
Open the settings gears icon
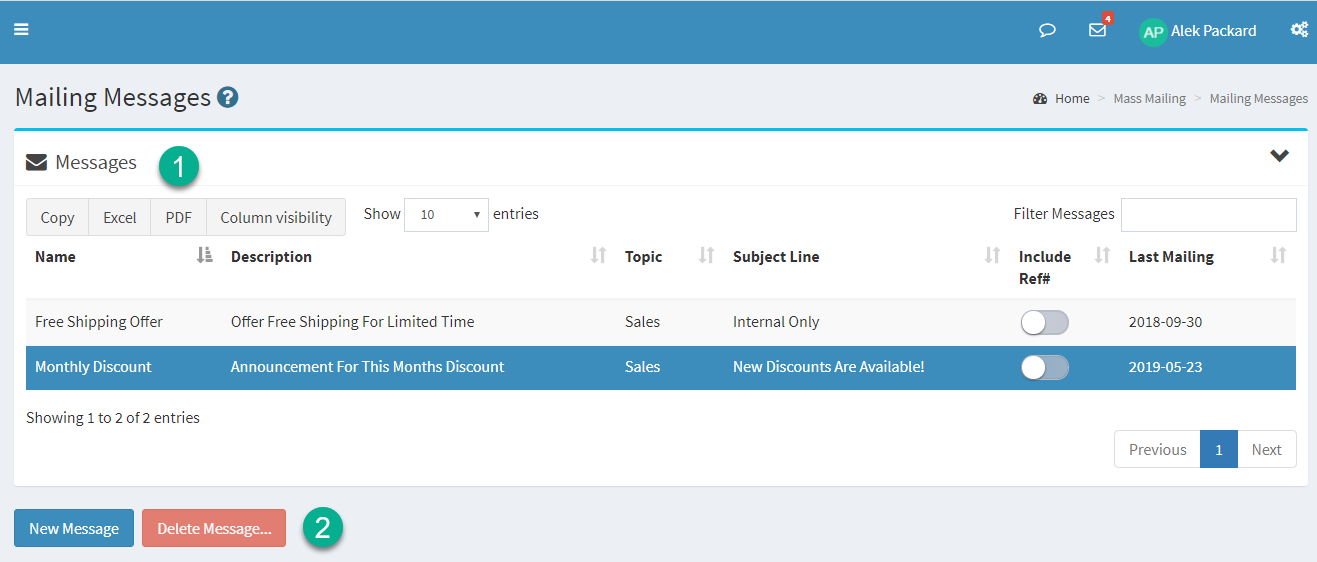click(x=1299, y=30)
